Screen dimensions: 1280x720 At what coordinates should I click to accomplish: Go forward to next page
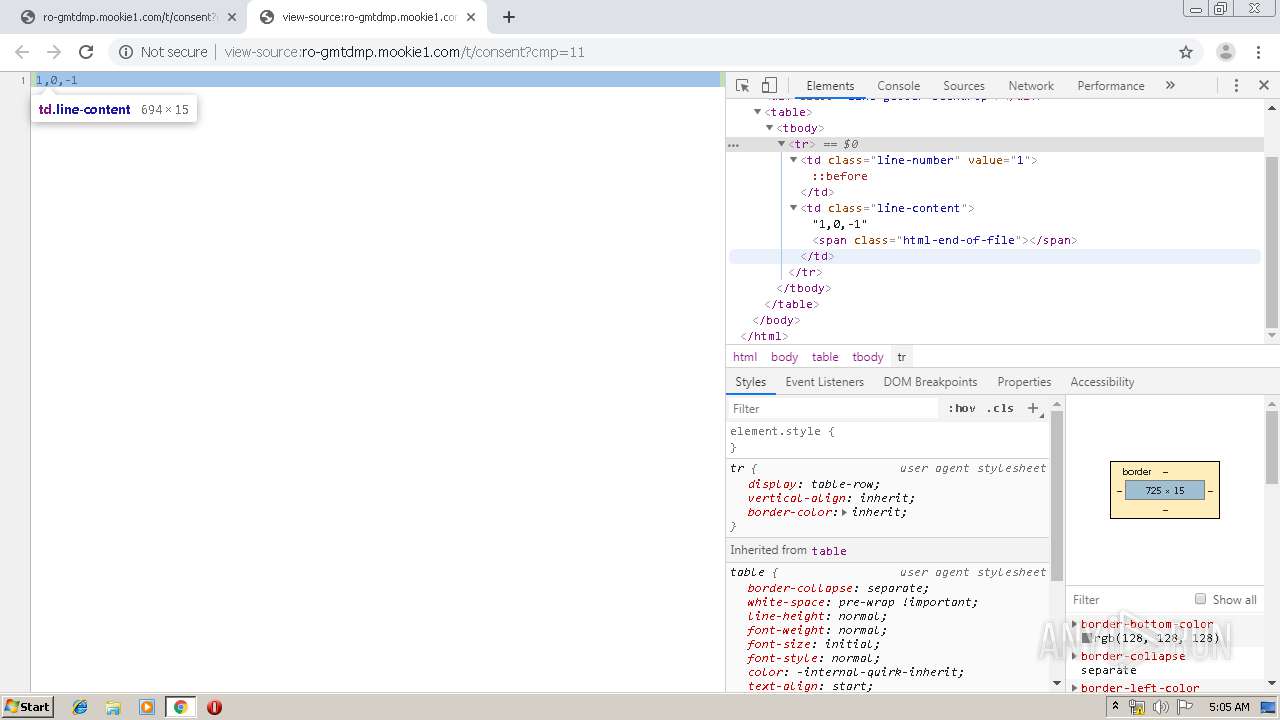pyautogui.click(x=54, y=52)
